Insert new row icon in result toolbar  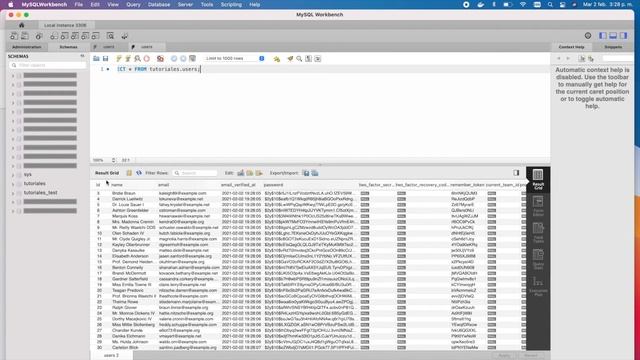(x=250, y=173)
